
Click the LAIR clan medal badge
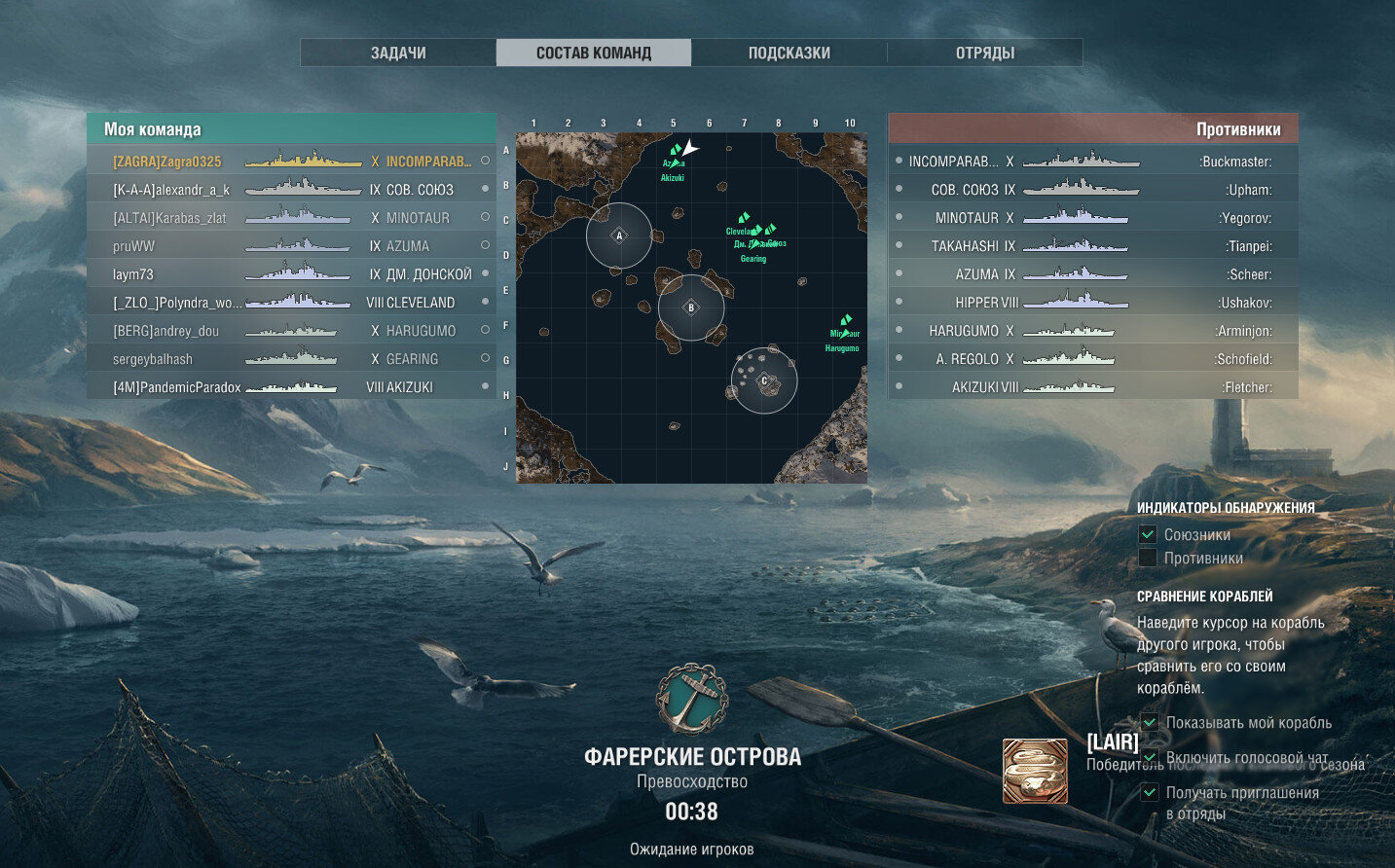(1035, 771)
